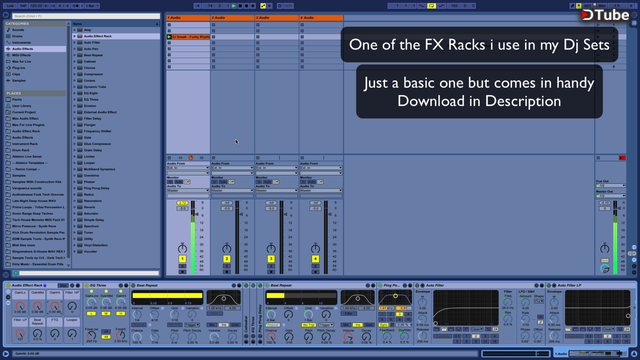Toggle the Audio Effect Rack device on/off
640x360 pixels.
click(8, 285)
